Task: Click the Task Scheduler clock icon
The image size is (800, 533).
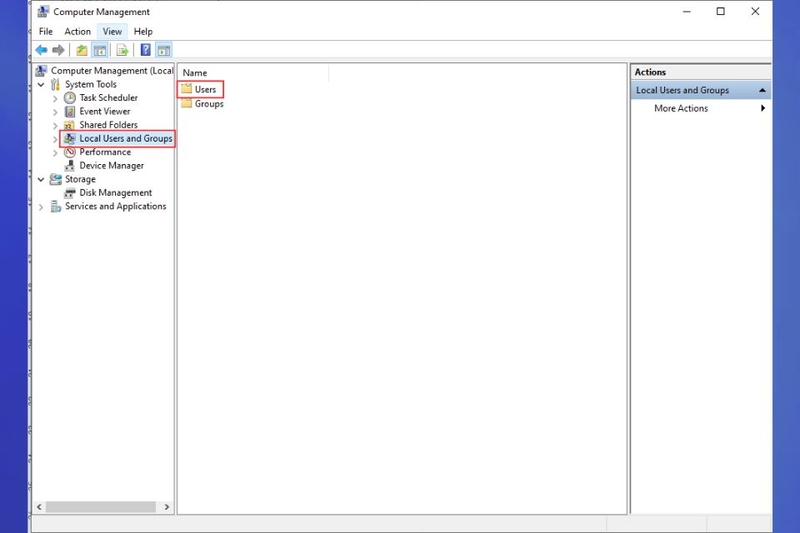Action: coord(70,97)
